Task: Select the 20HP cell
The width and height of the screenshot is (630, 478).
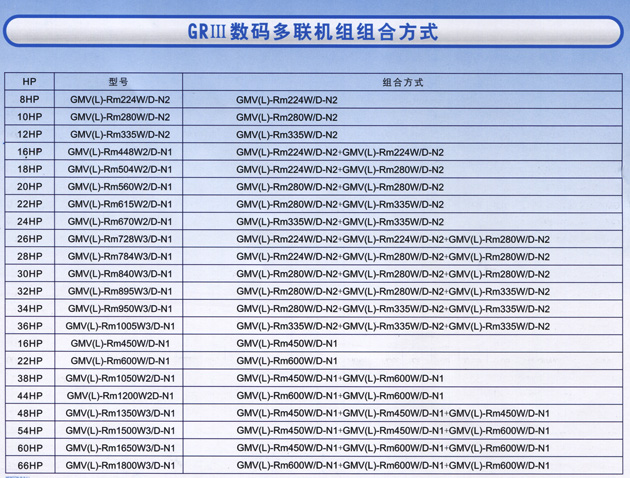Action: (29, 186)
